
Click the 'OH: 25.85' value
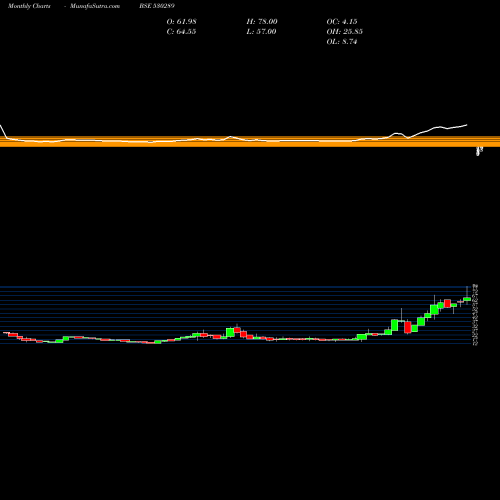point(344,32)
